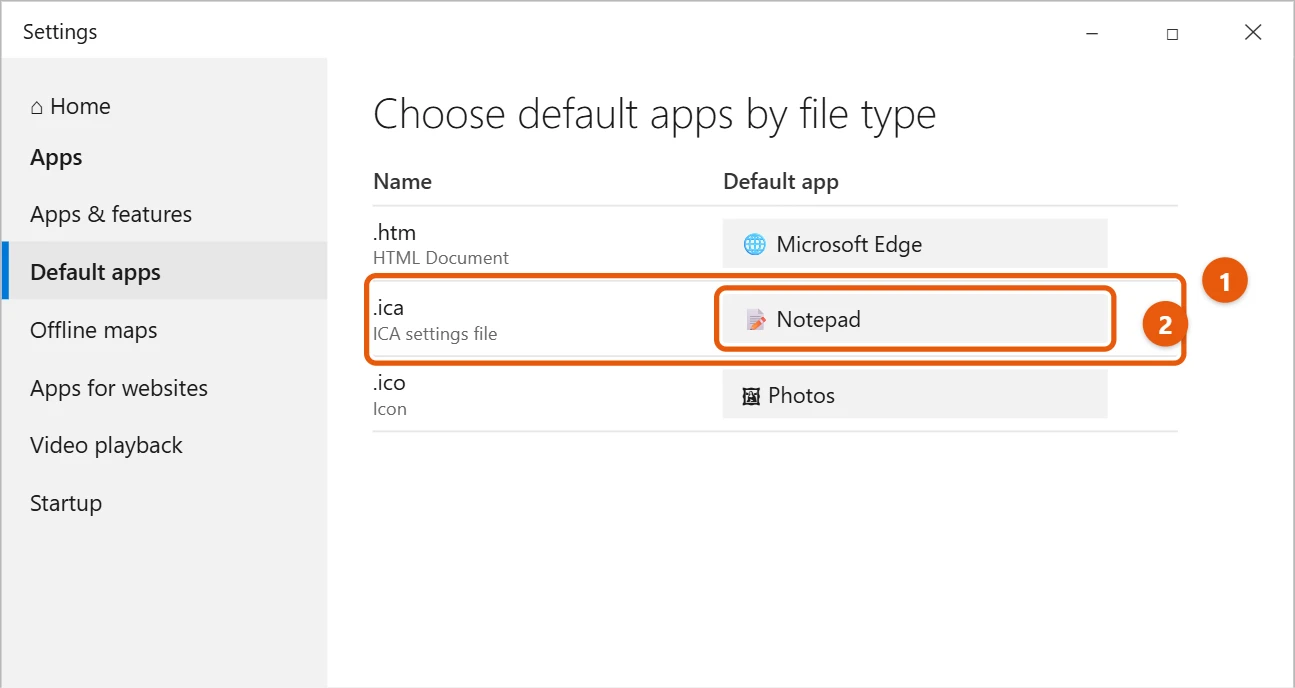Click the Microsoft Edge globe icon
Viewport: 1295px width, 688px height.
(755, 244)
